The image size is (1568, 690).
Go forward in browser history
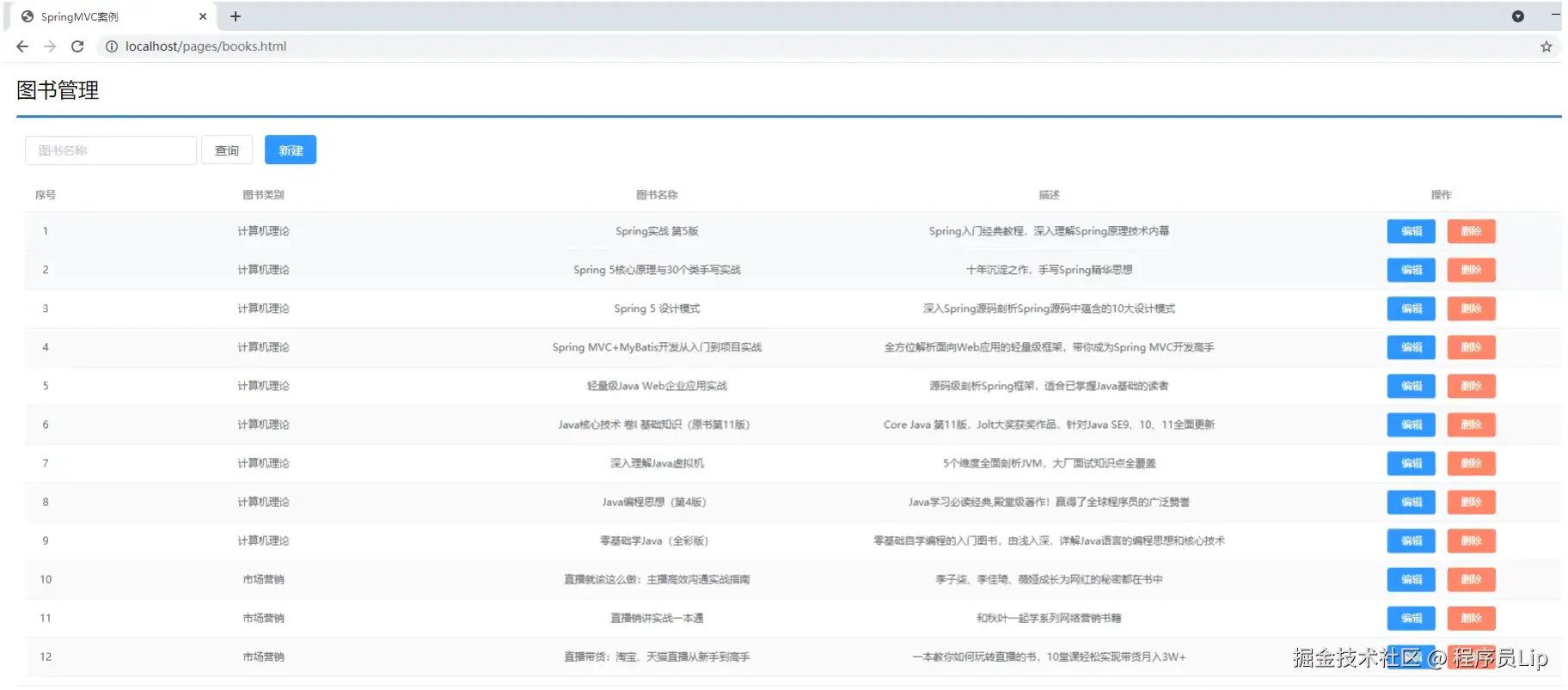point(50,46)
